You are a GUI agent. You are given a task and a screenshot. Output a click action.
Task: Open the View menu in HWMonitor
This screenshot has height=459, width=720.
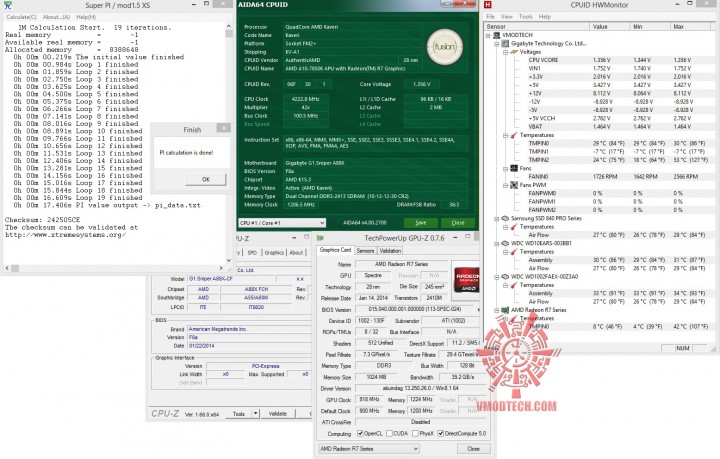pos(507,17)
